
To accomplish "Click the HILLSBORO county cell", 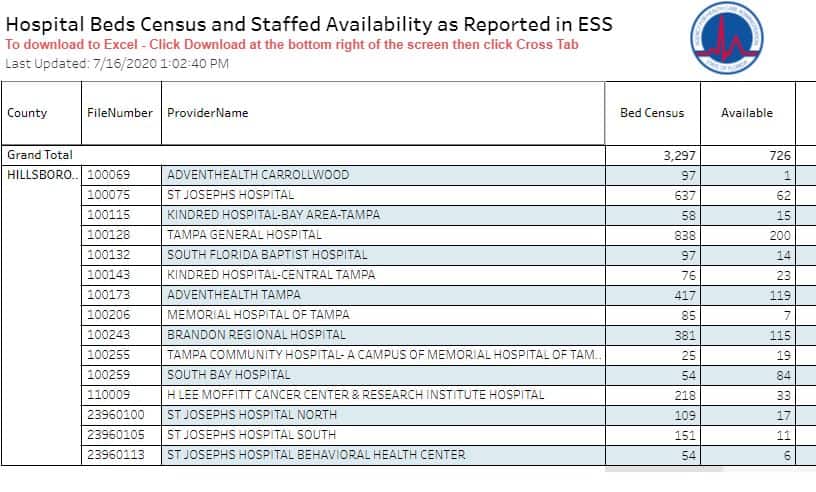I will (42, 175).
